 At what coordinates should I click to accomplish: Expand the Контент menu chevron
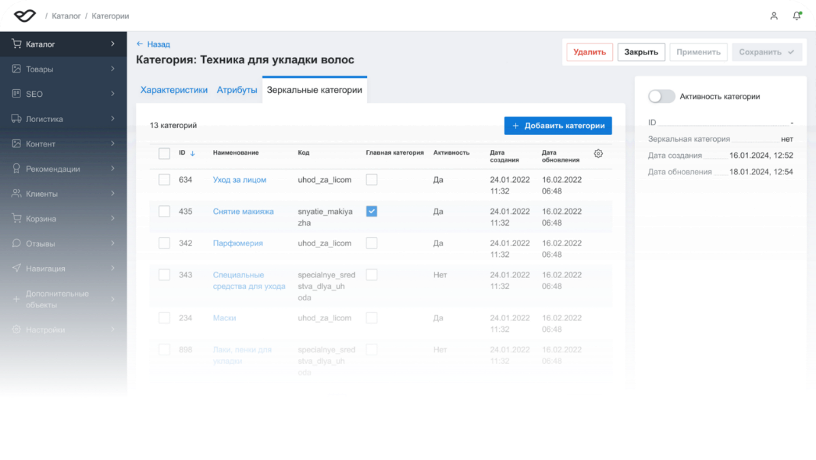tap(112, 144)
